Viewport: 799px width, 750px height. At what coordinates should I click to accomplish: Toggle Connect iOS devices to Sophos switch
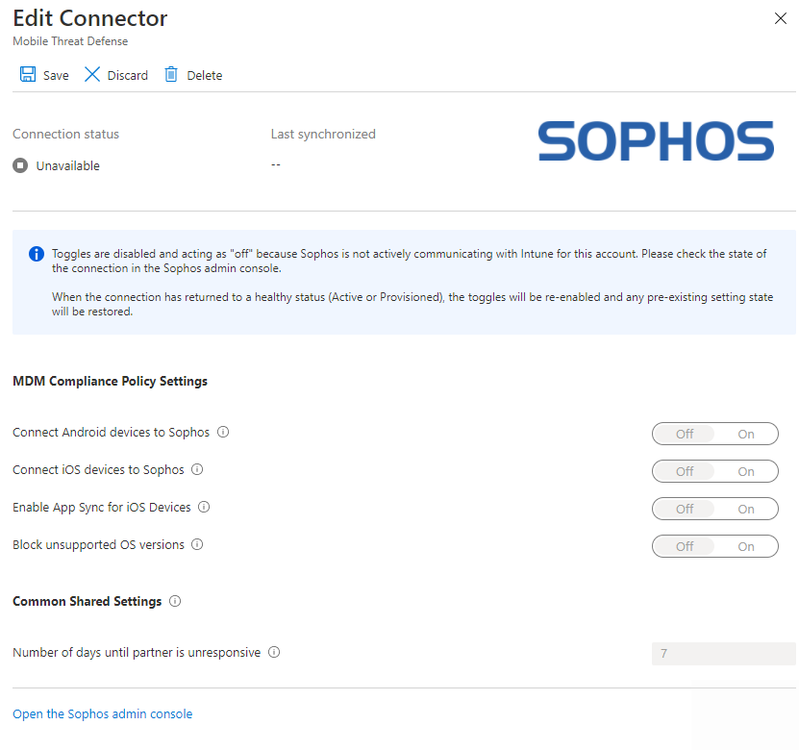pos(714,471)
